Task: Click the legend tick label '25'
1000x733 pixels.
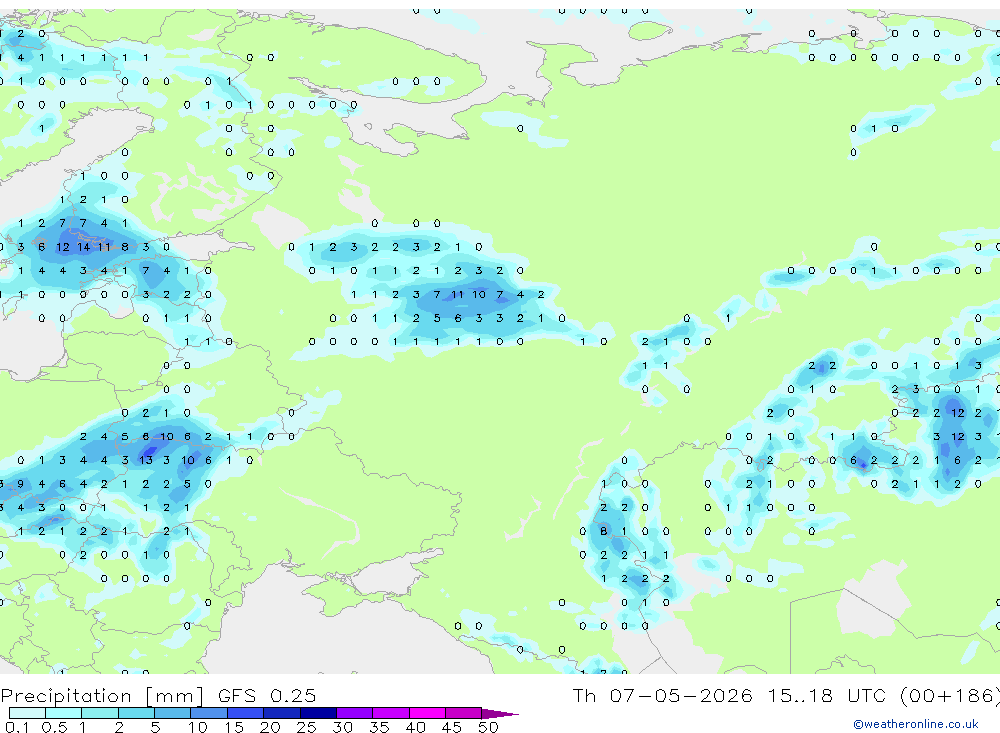Action: [307, 727]
